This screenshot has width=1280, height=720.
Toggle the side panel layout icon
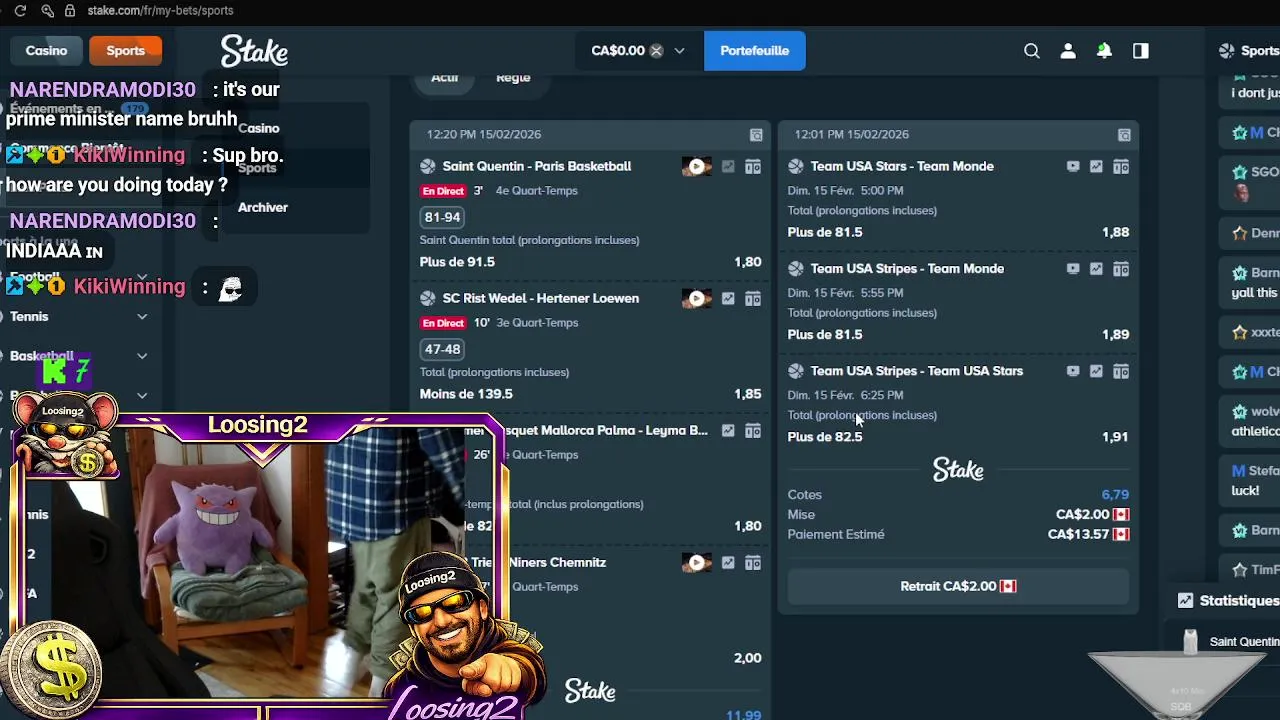[1141, 51]
